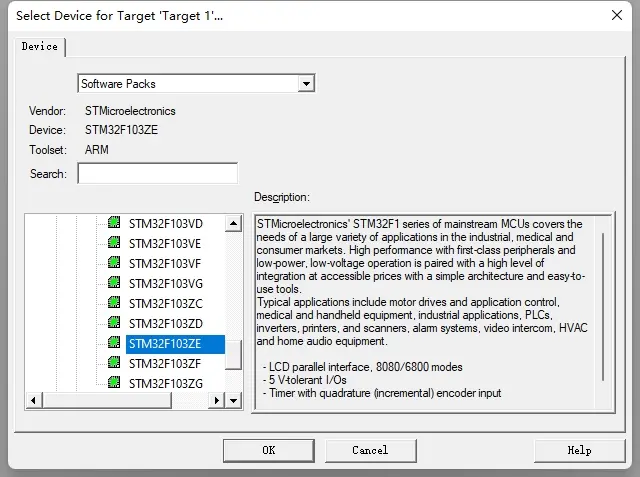
Task: Click the device list vertical scrollbar thumb
Action: click(233, 355)
